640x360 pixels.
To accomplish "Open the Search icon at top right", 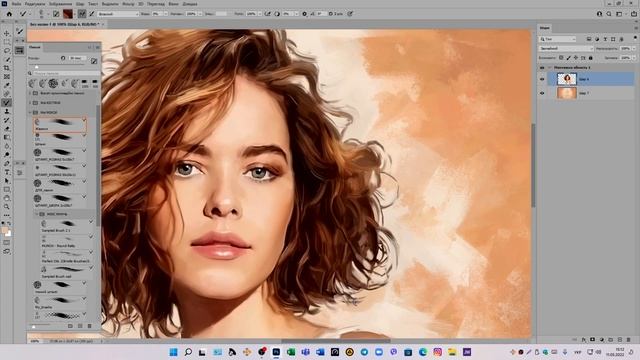I will (609, 14).
